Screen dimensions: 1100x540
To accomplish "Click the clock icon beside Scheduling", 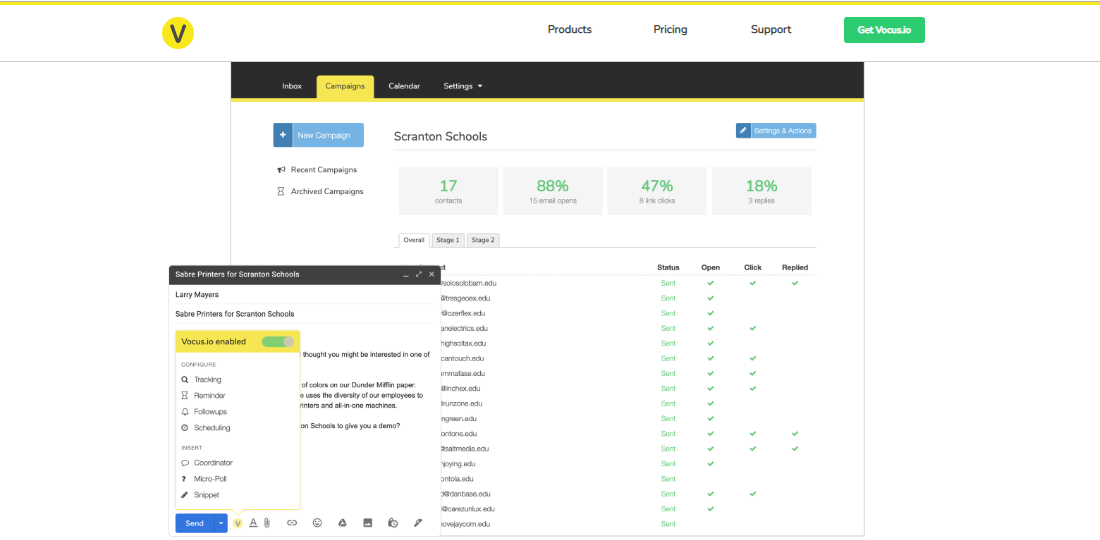I will point(185,428).
